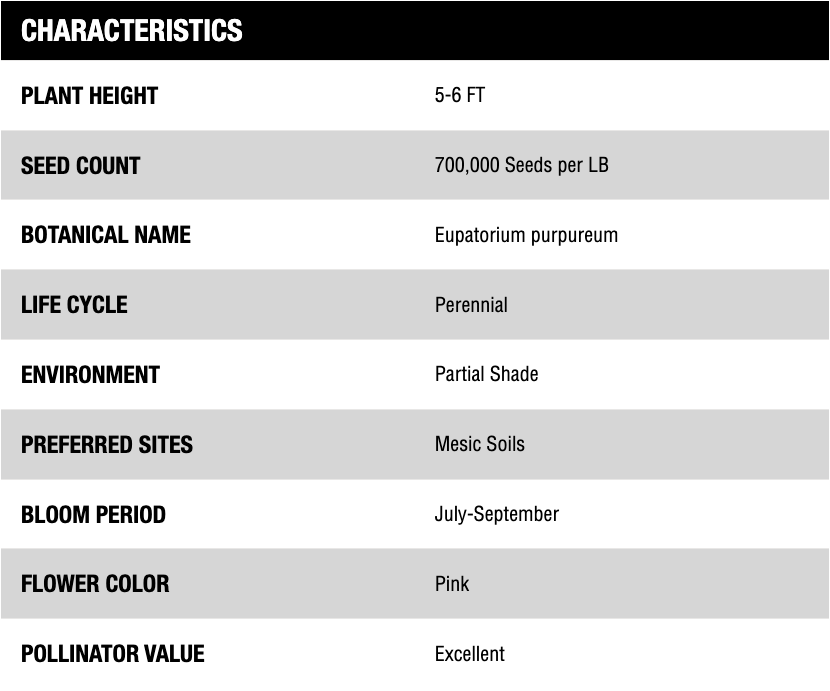Select the Partial Shade value

click(486, 374)
